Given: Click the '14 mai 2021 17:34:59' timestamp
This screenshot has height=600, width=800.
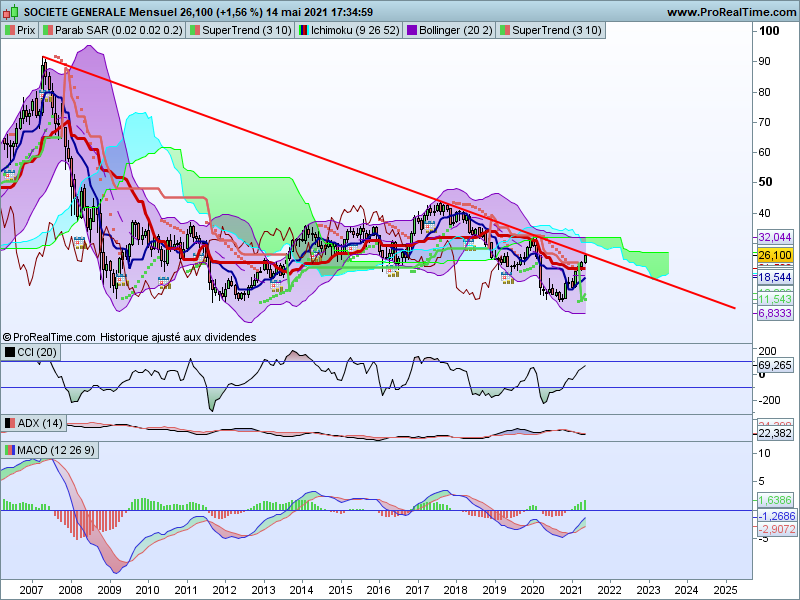Looking at the screenshot, I should pyautogui.click(x=319, y=12).
